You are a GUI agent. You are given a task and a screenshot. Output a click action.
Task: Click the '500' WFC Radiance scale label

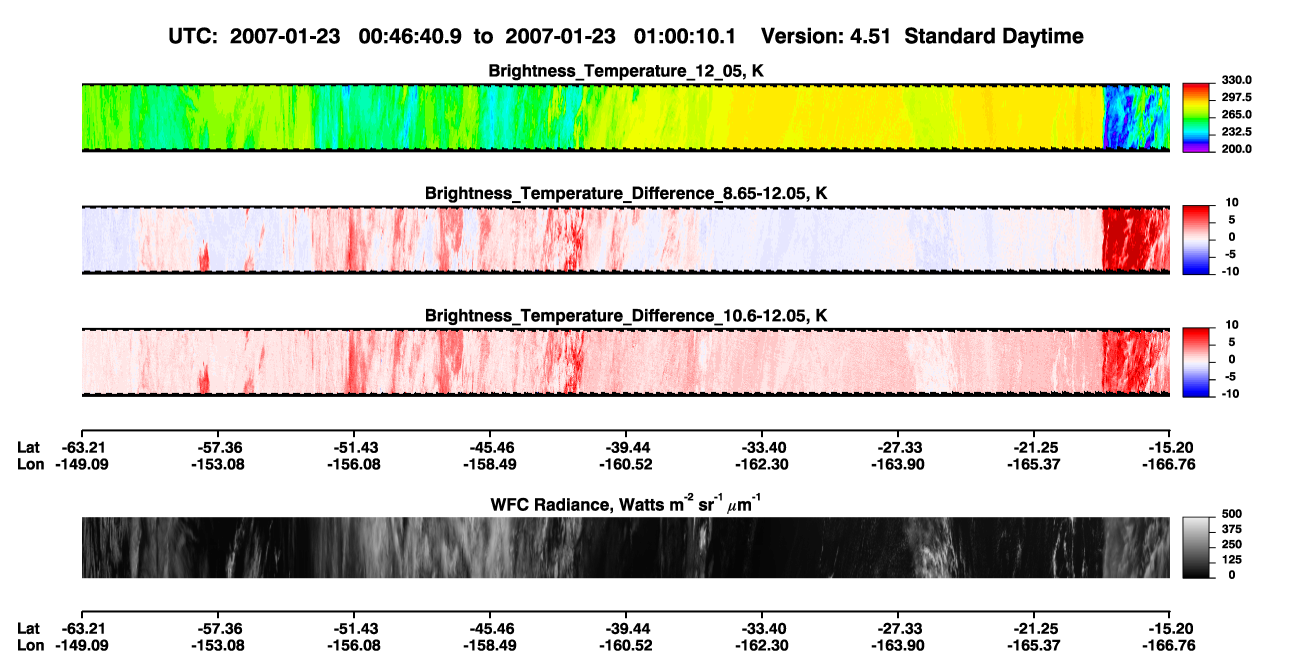(1231, 513)
